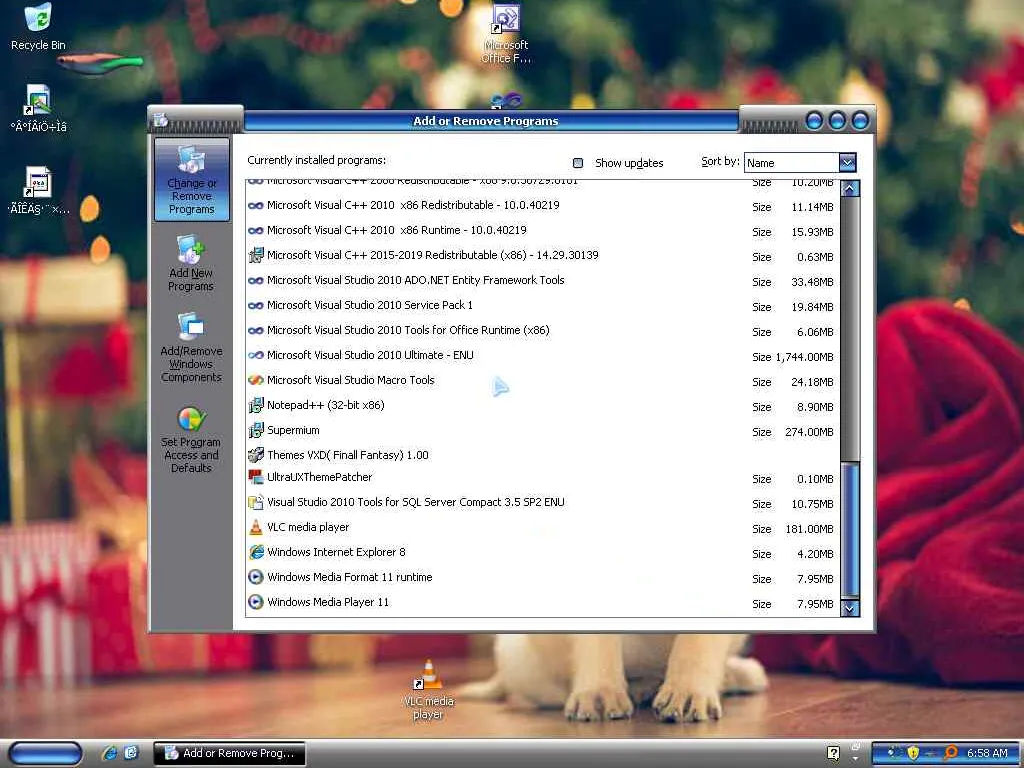Click Visual Studio 2010 Ultimate ENU icon
The image size is (1024, 768).
[x=256, y=355]
